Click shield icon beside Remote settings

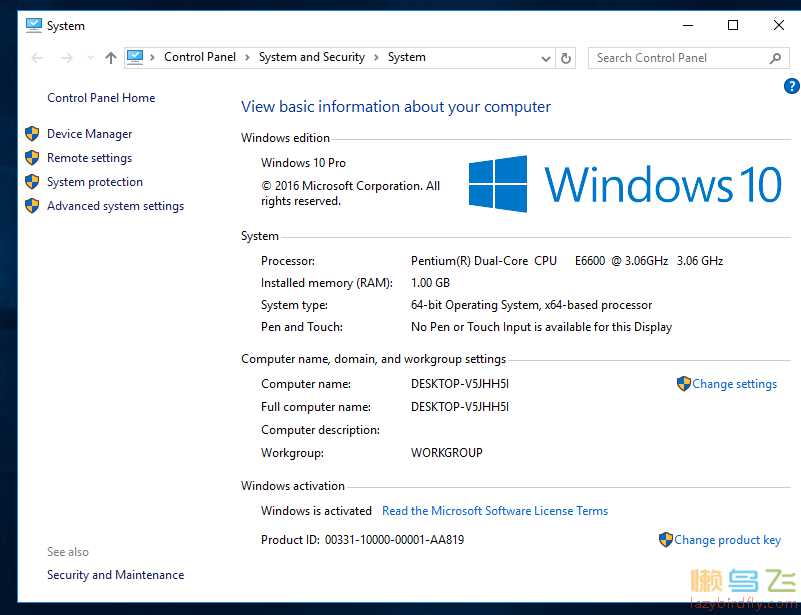[x=32, y=158]
